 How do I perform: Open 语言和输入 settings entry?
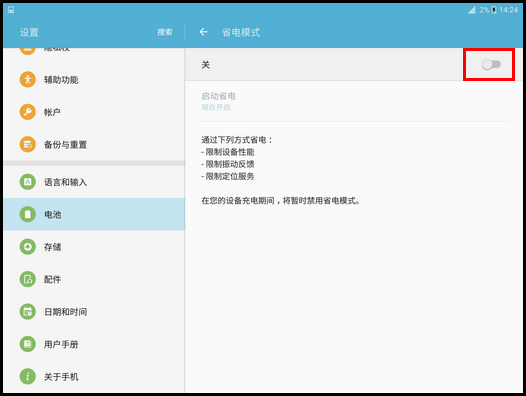pyautogui.click(x=94, y=182)
